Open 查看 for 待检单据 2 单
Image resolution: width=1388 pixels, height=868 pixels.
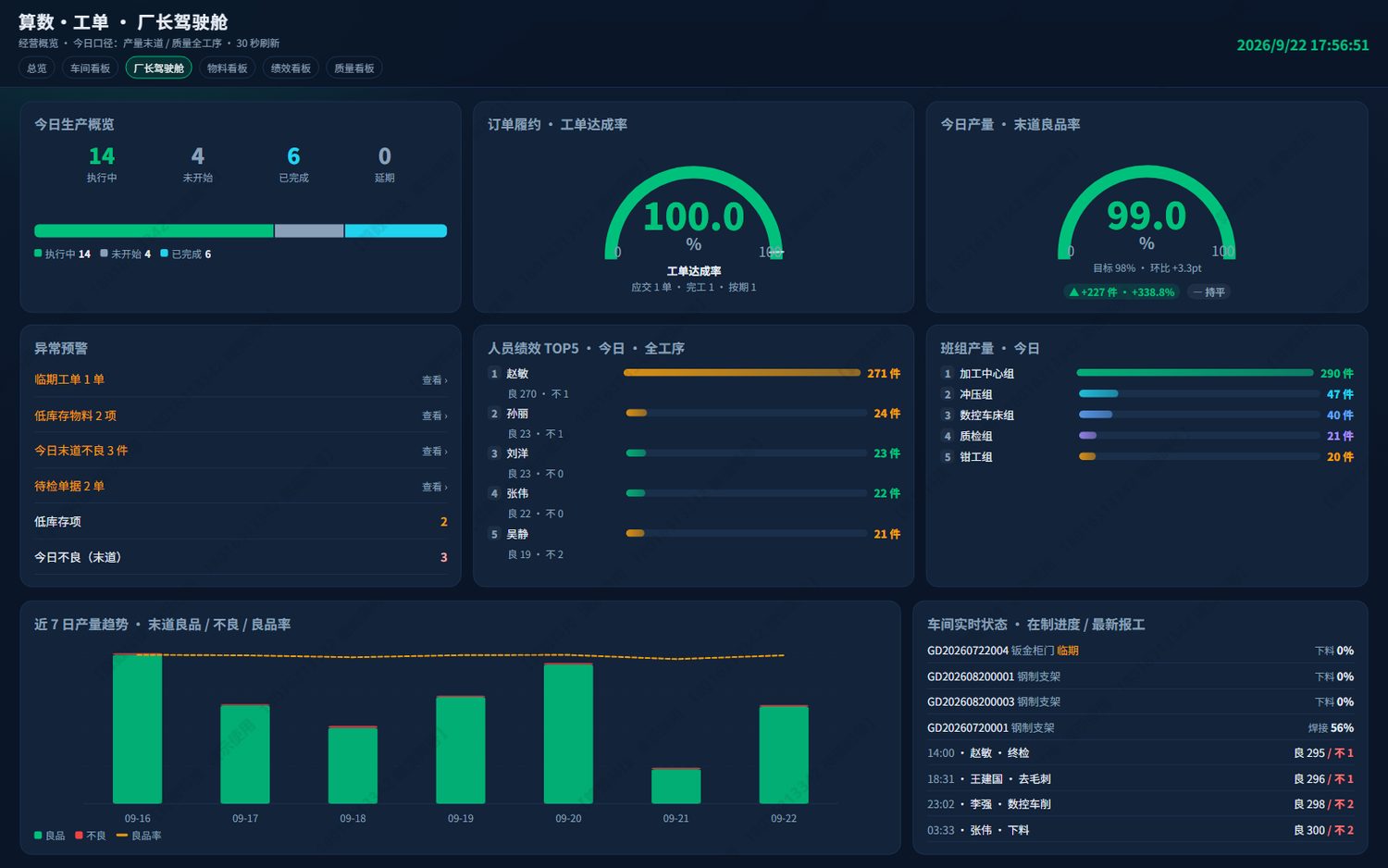click(434, 487)
